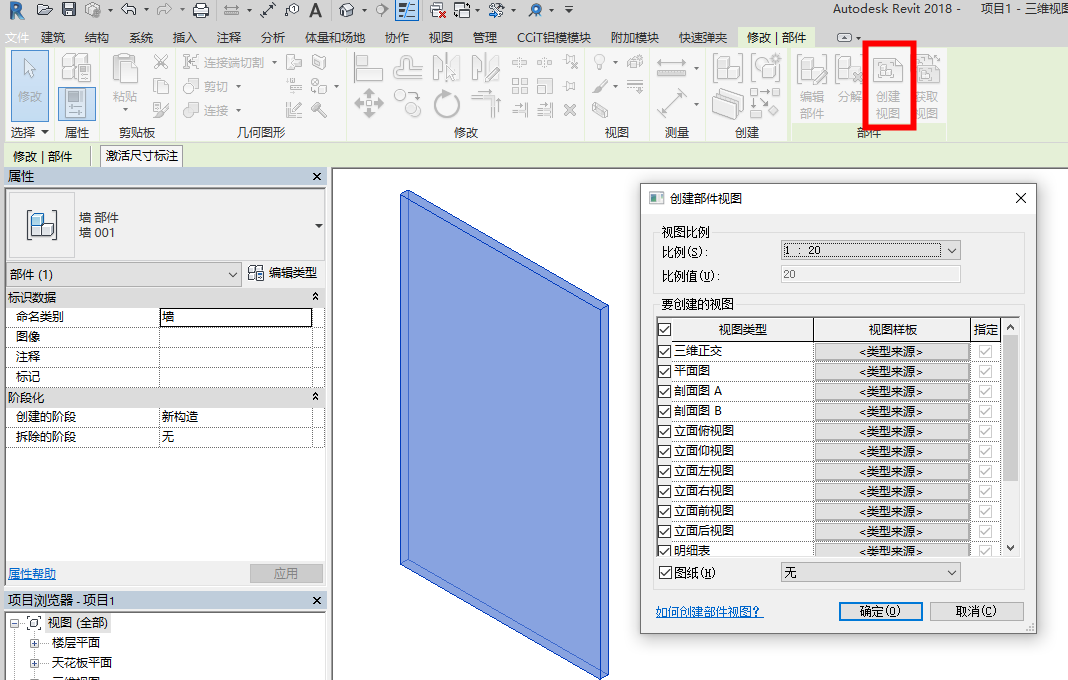
Task: Click the 激活尺寸标注 button
Action: pos(142,156)
